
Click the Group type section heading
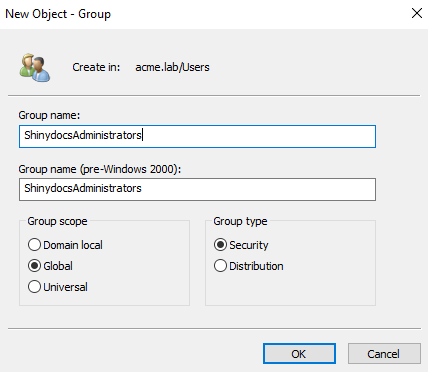tap(240, 221)
